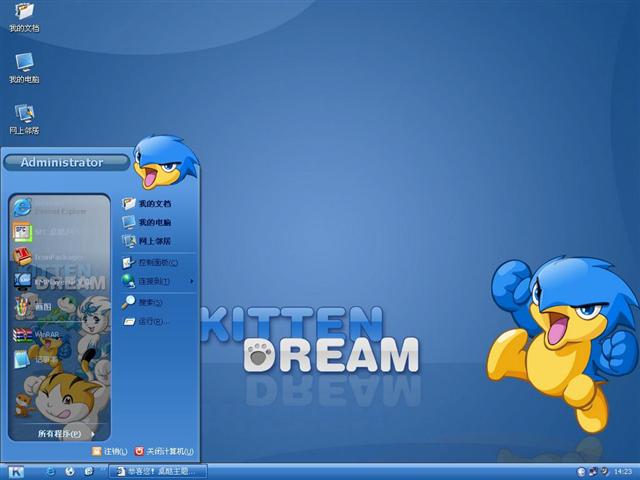Switch to the 恭喜您 taskbar window button
The width and height of the screenshot is (640, 480).
(x=158, y=471)
